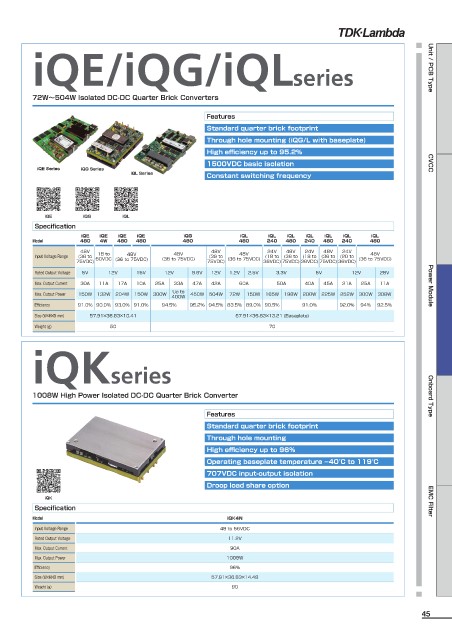Screen dimensions: 452x640
Task: Select the iQK converter product photo
Action: (x=116, y=449)
